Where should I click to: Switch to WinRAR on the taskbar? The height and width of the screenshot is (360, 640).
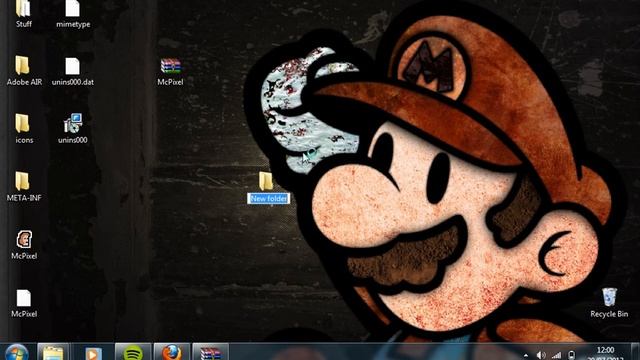point(210,352)
